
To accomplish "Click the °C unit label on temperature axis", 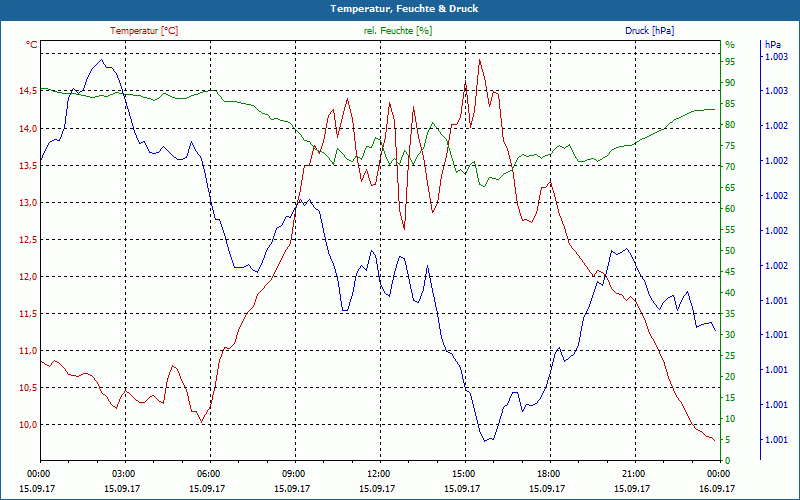I will pyautogui.click(x=32, y=45).
